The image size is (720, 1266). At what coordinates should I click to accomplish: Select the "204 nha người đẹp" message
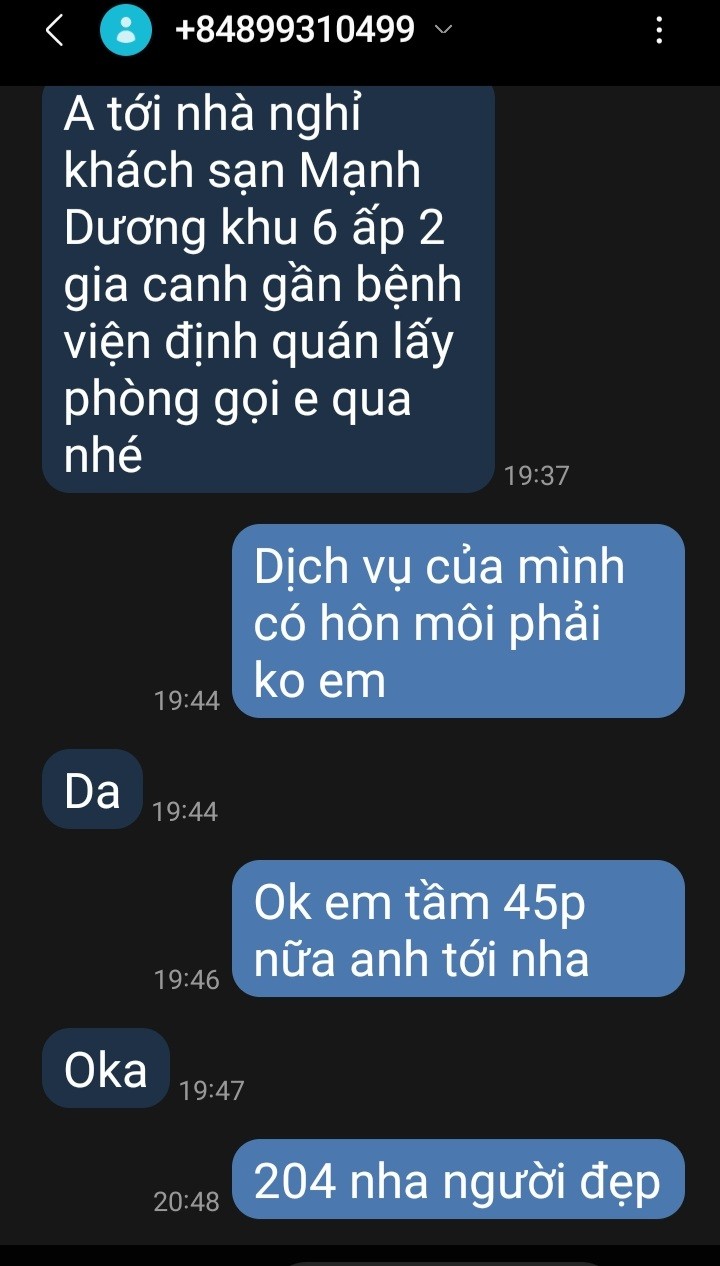458,1180
